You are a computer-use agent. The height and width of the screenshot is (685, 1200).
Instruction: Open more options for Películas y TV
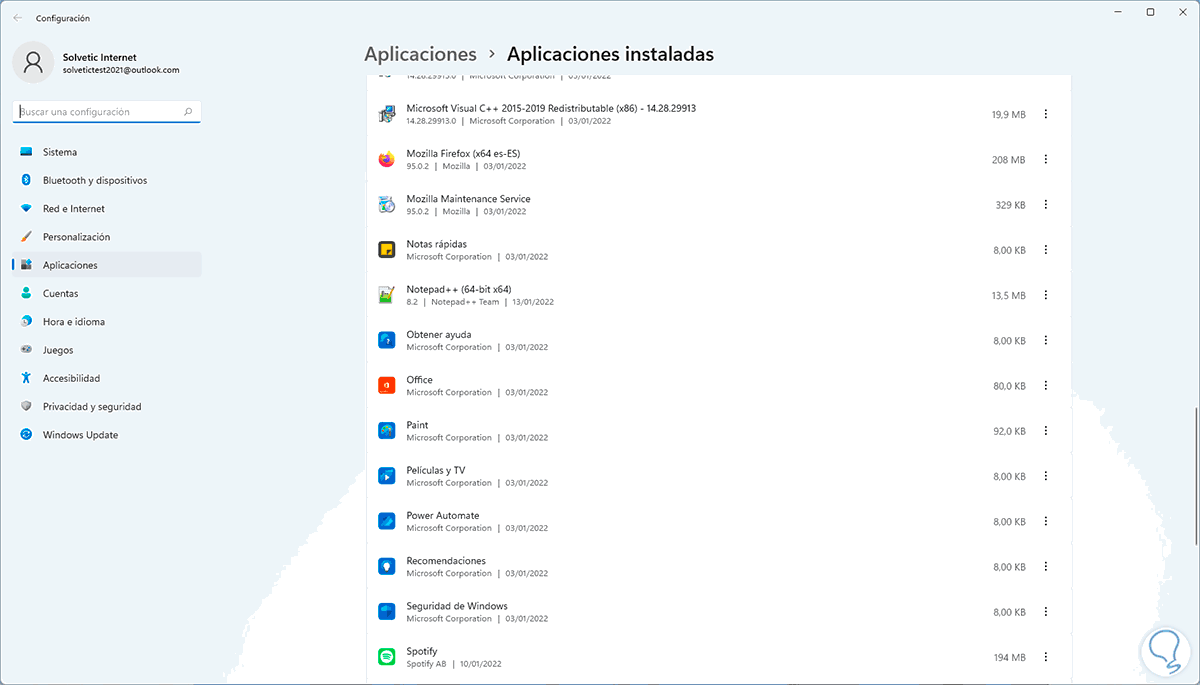(x=1046, y=476)
